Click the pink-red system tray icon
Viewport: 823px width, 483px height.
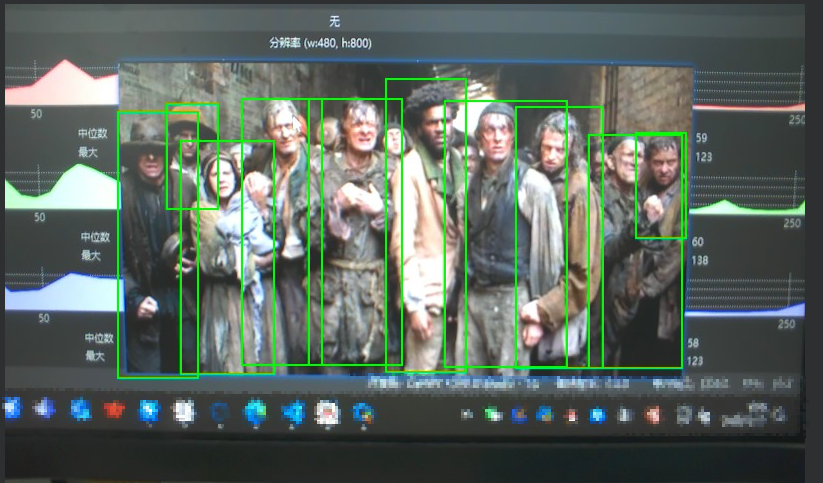652,415
